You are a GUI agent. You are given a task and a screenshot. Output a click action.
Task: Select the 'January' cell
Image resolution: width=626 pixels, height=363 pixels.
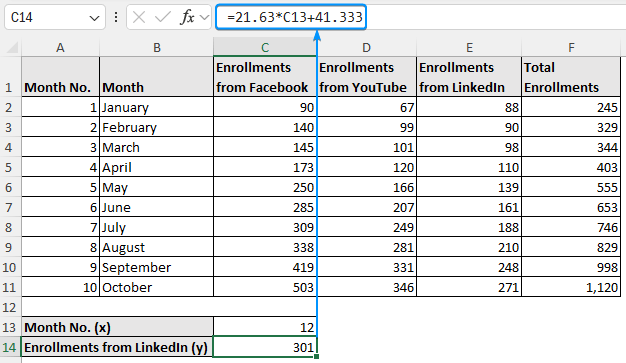(156, 107)
